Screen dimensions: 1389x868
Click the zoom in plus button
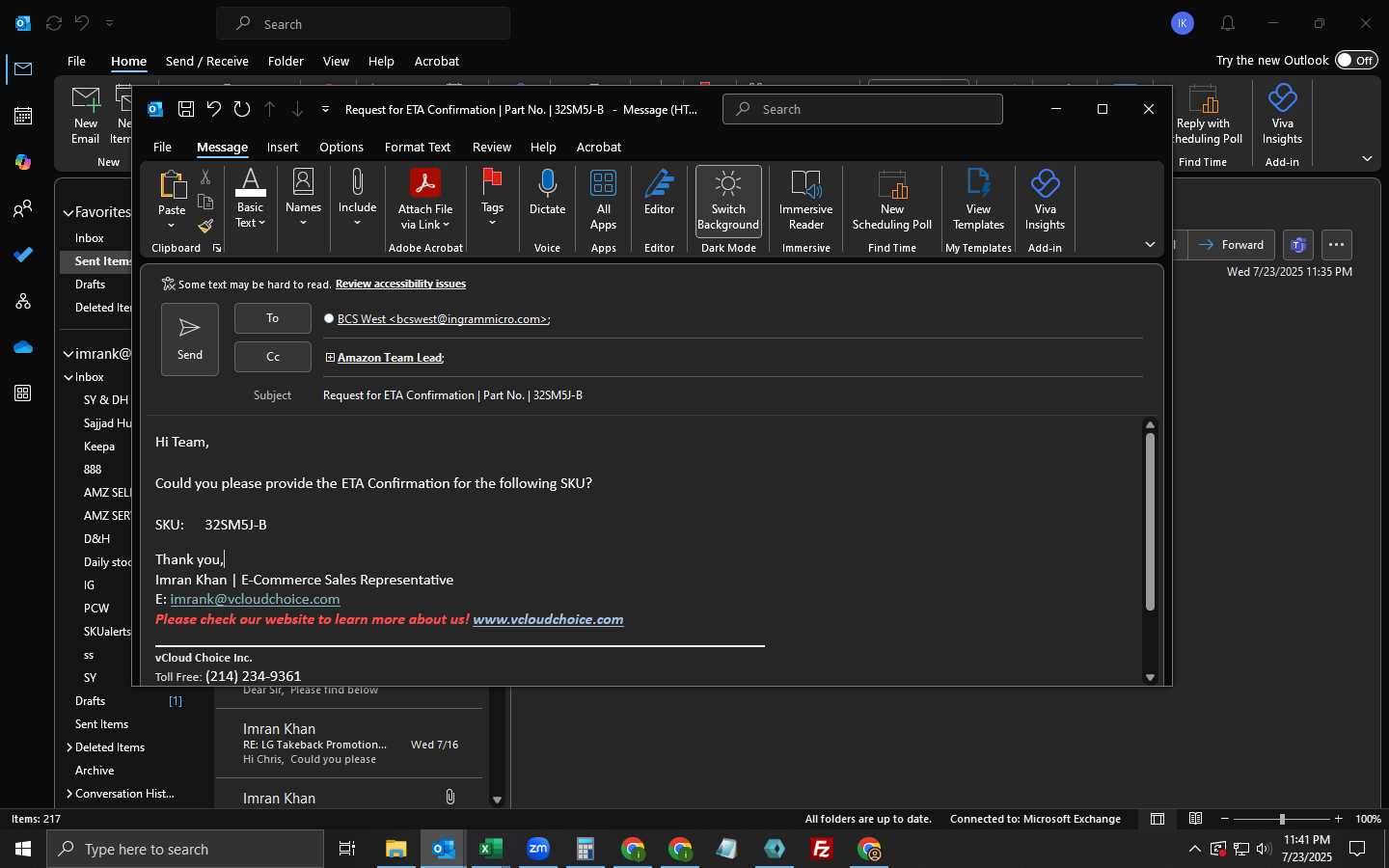pyautogui.click(x=1338, y=819)
